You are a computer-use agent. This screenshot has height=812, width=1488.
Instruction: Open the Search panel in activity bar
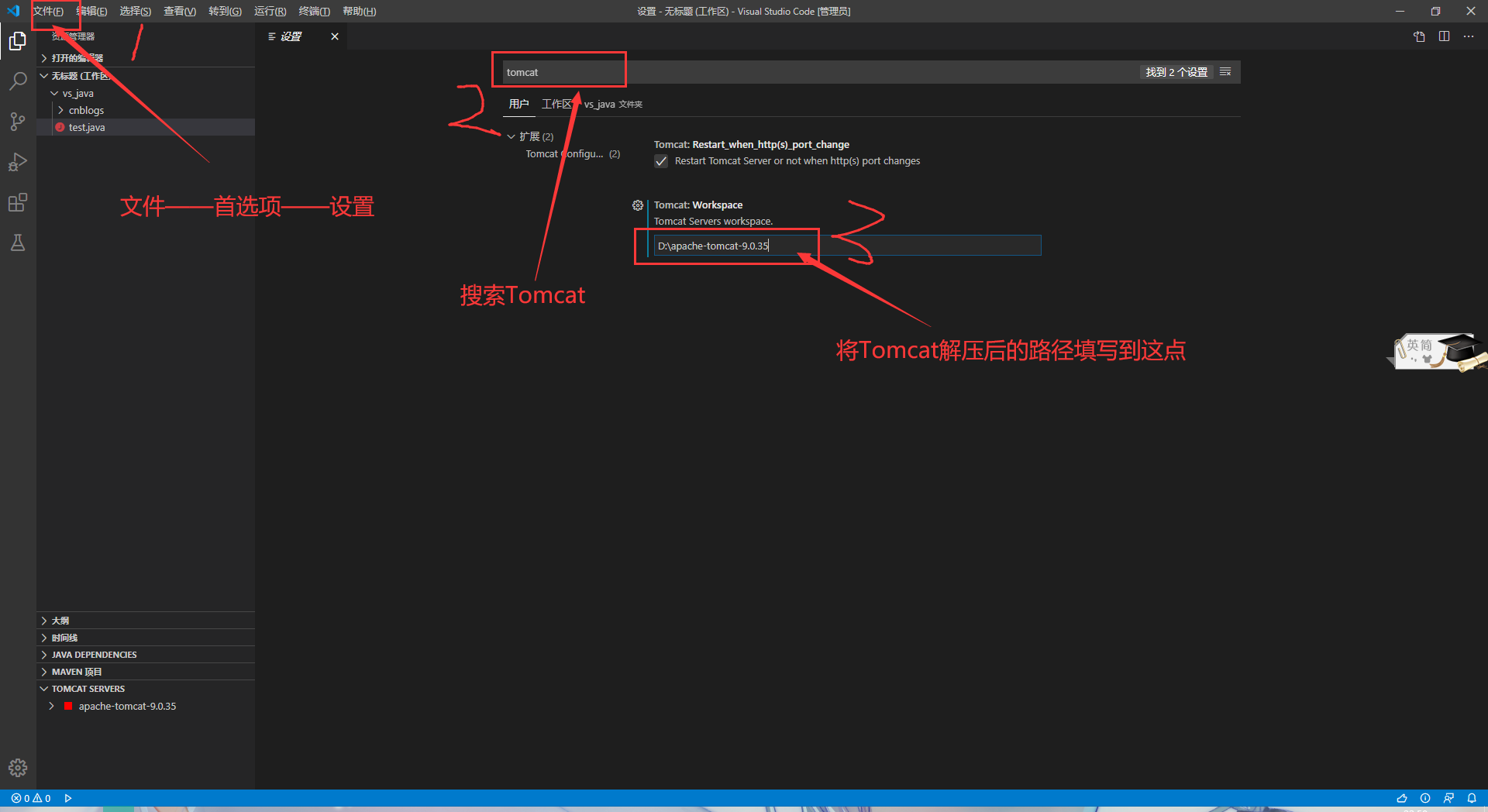(17, 81)
